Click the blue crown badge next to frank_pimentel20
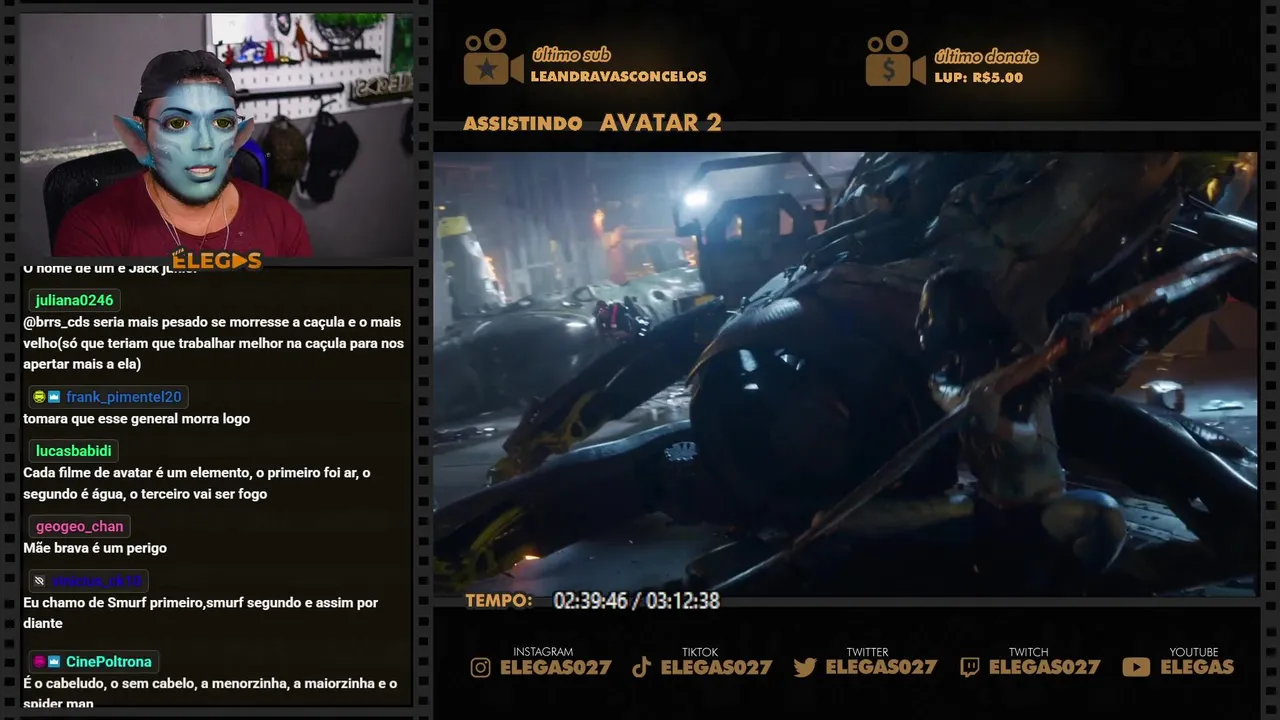 pyautogui.click(x=54, y=397)
